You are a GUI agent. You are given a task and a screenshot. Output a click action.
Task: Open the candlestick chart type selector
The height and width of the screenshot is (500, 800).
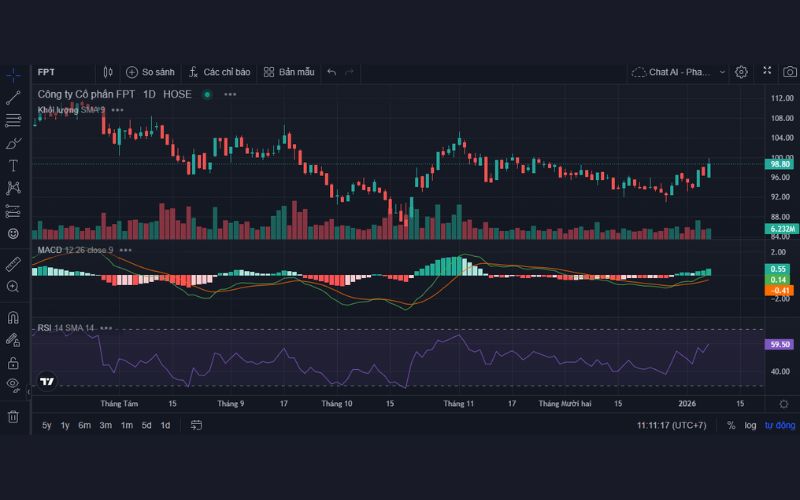tap(108, 72)
